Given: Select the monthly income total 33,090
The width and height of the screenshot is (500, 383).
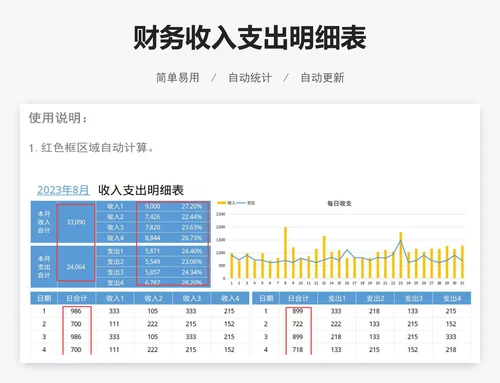Looking at the screenshot, I should pos(76,222).
